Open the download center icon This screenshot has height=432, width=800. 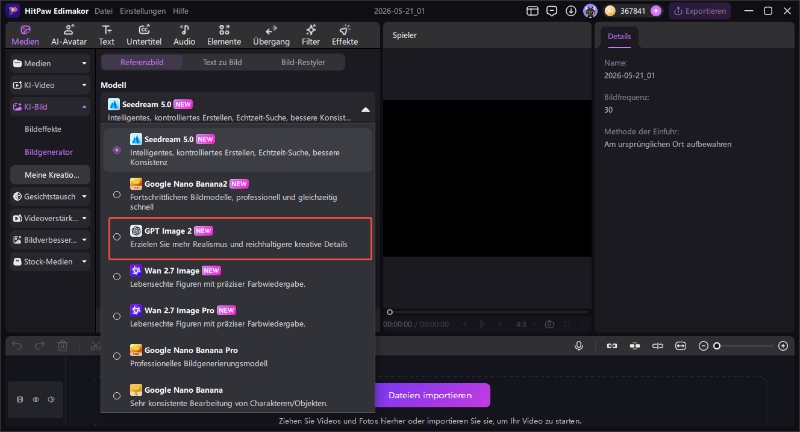click(x=571, y=11)
